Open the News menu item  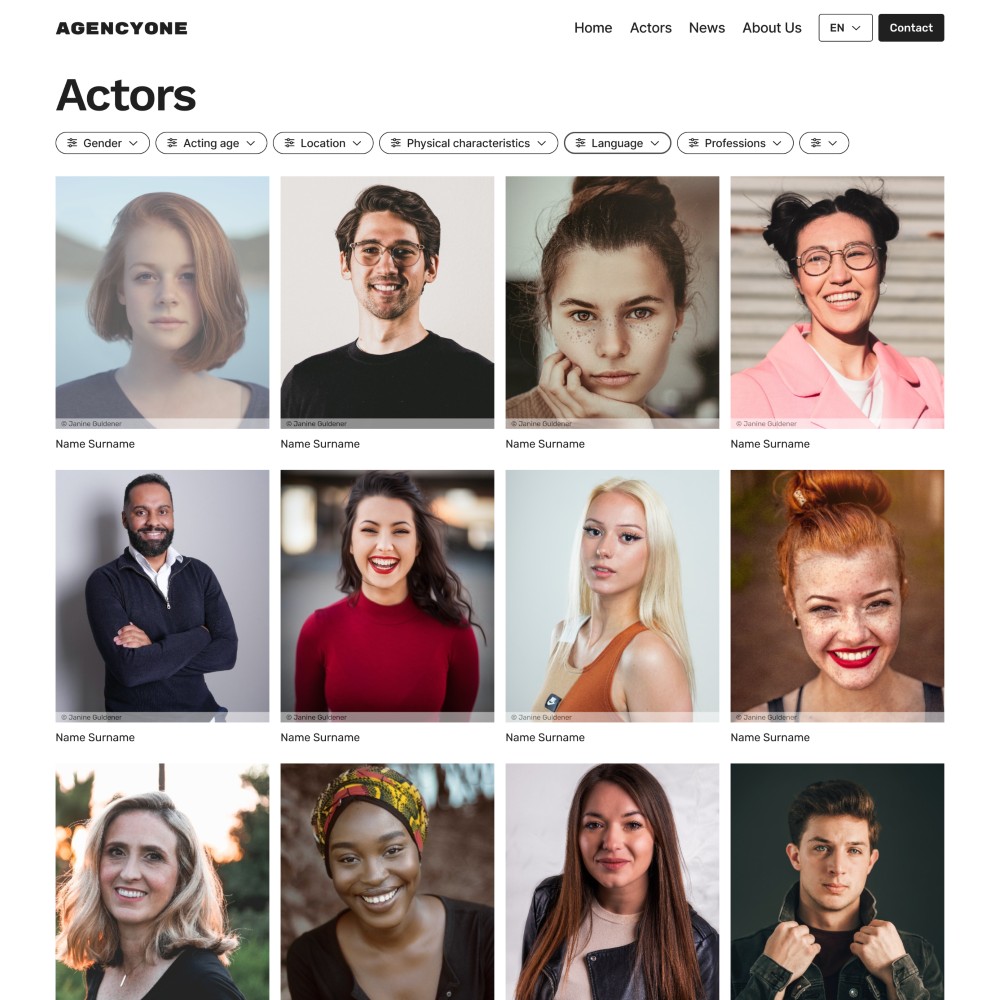pos(707,28)
